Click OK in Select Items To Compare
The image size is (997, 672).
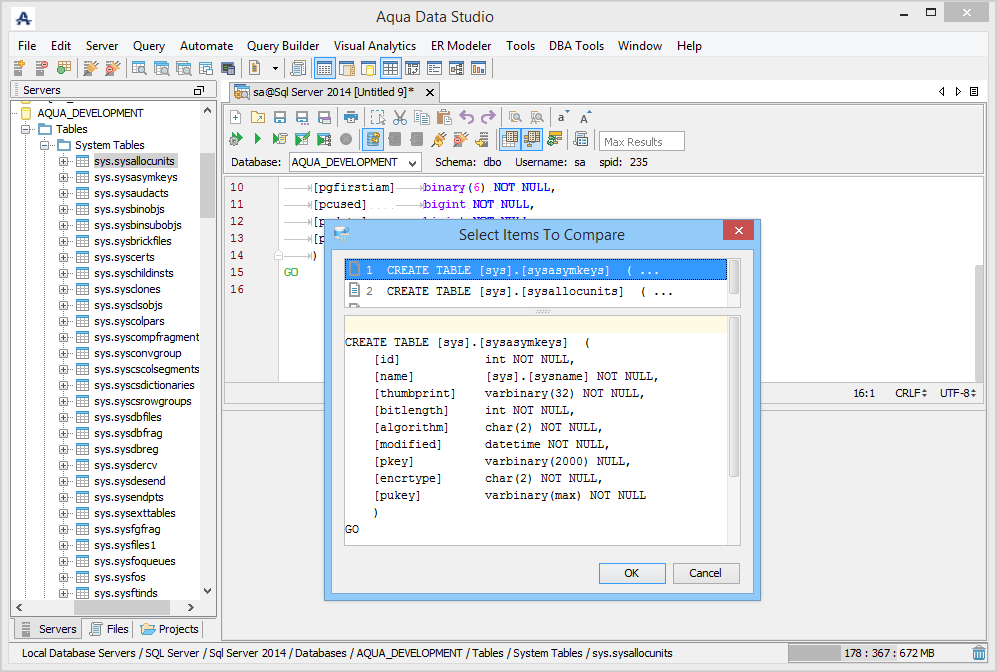[631, 573]
